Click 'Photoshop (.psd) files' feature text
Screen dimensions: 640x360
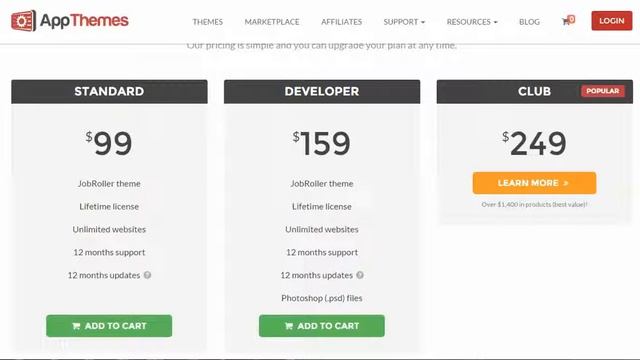pos(322,298)
